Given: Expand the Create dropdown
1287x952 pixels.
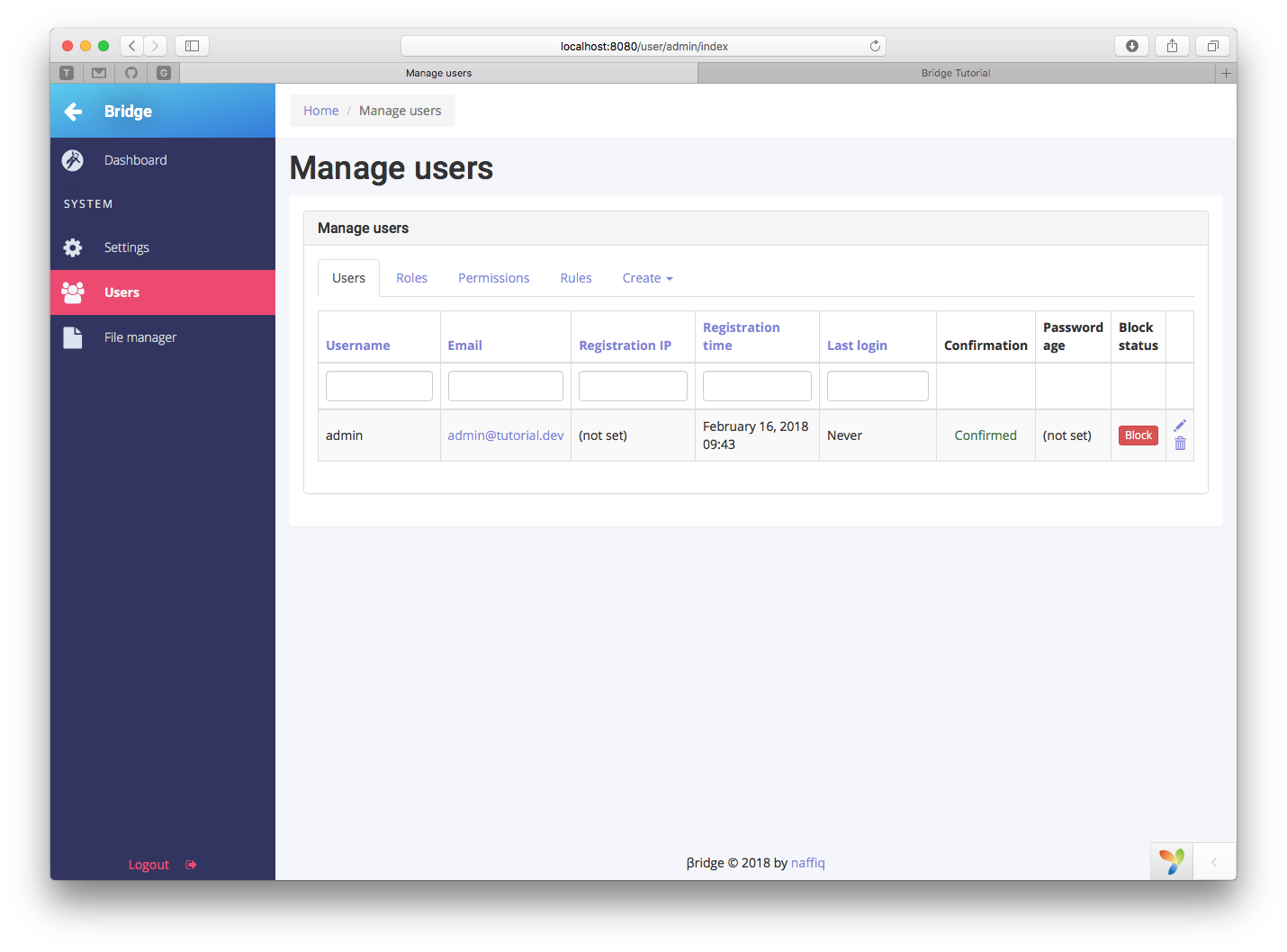Looking at the screenshot, I should (x=647, y=278).
